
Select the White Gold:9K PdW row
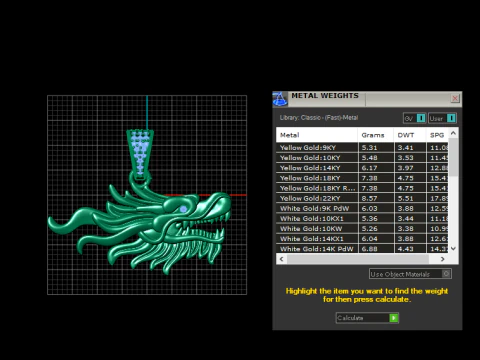(362, 208)
